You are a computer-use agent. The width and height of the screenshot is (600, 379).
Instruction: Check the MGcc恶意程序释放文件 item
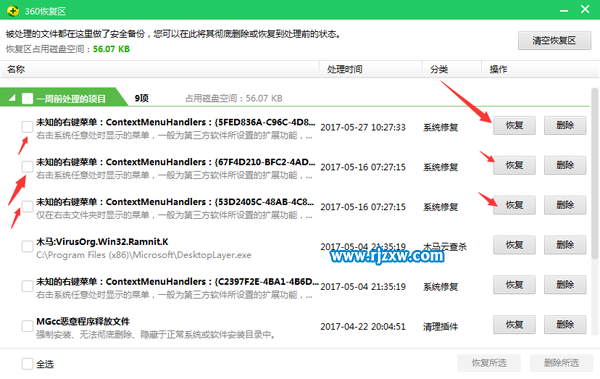coord(27,326)
